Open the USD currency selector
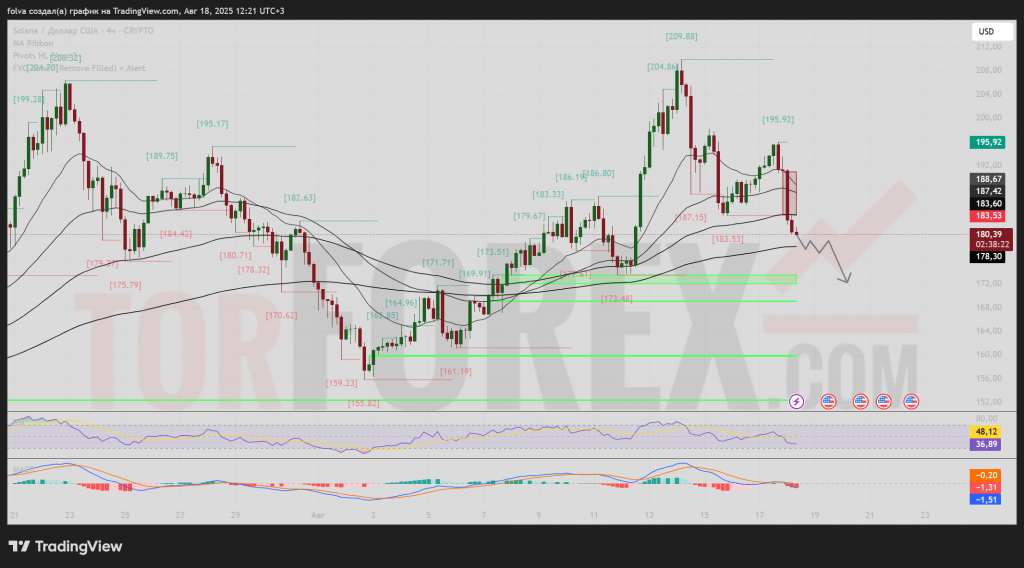The image size is (1024, 568). coord(992,31)
